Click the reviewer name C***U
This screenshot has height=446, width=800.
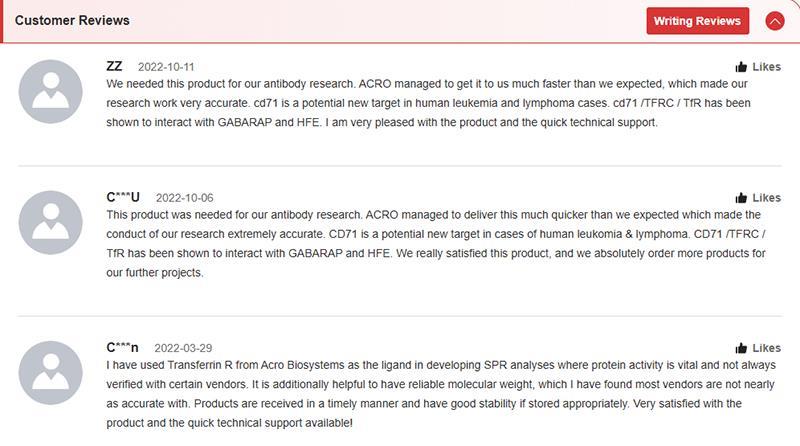pos(123,197)
